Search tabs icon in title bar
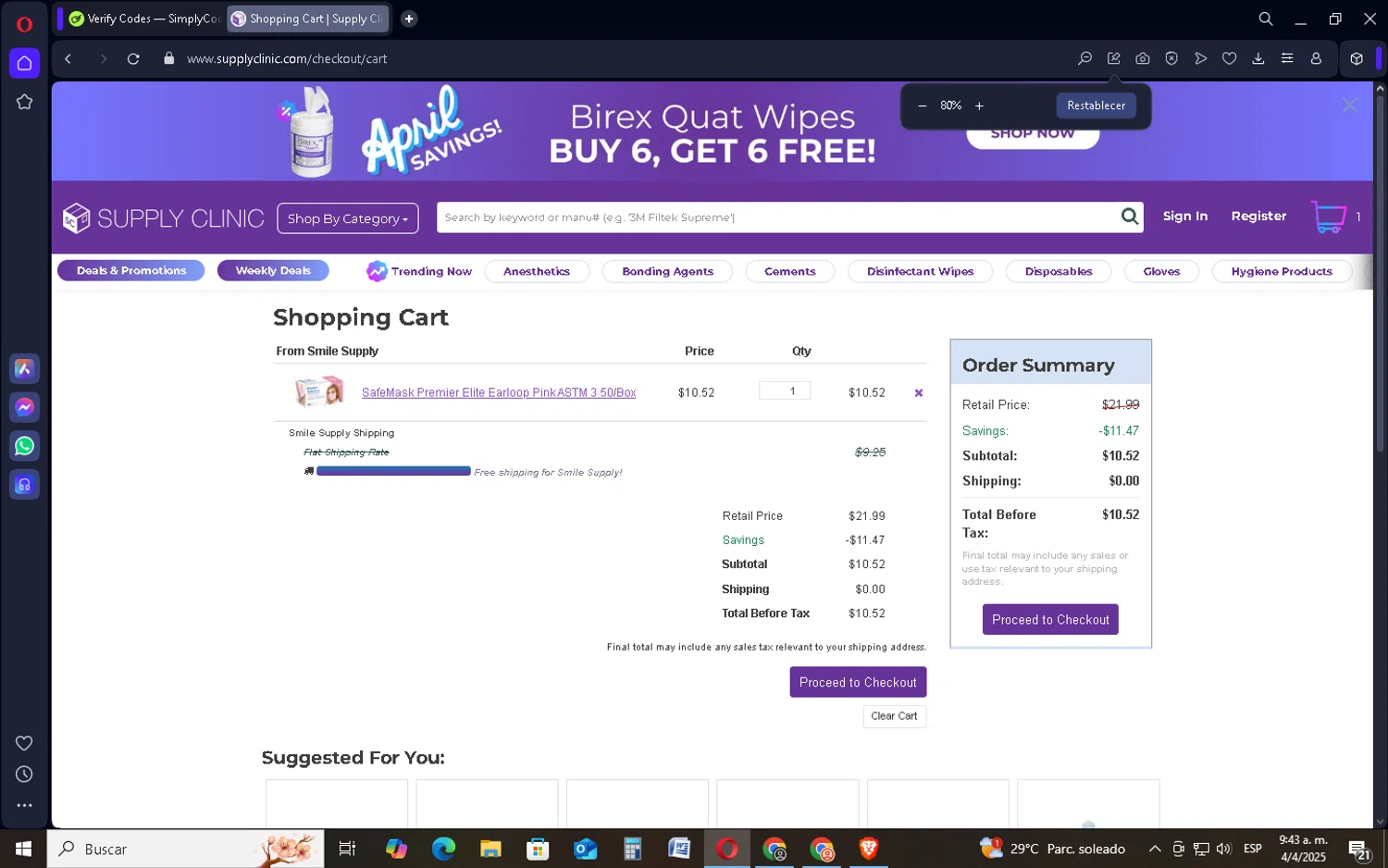The height and width of the screenshot is (868, 1388). 1266,19
